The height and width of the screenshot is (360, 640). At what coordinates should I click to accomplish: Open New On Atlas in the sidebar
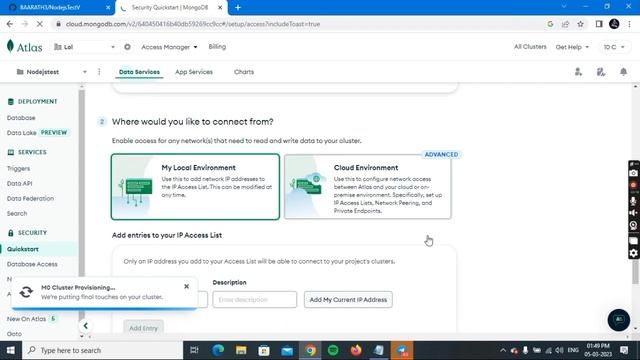click(26, 319)
